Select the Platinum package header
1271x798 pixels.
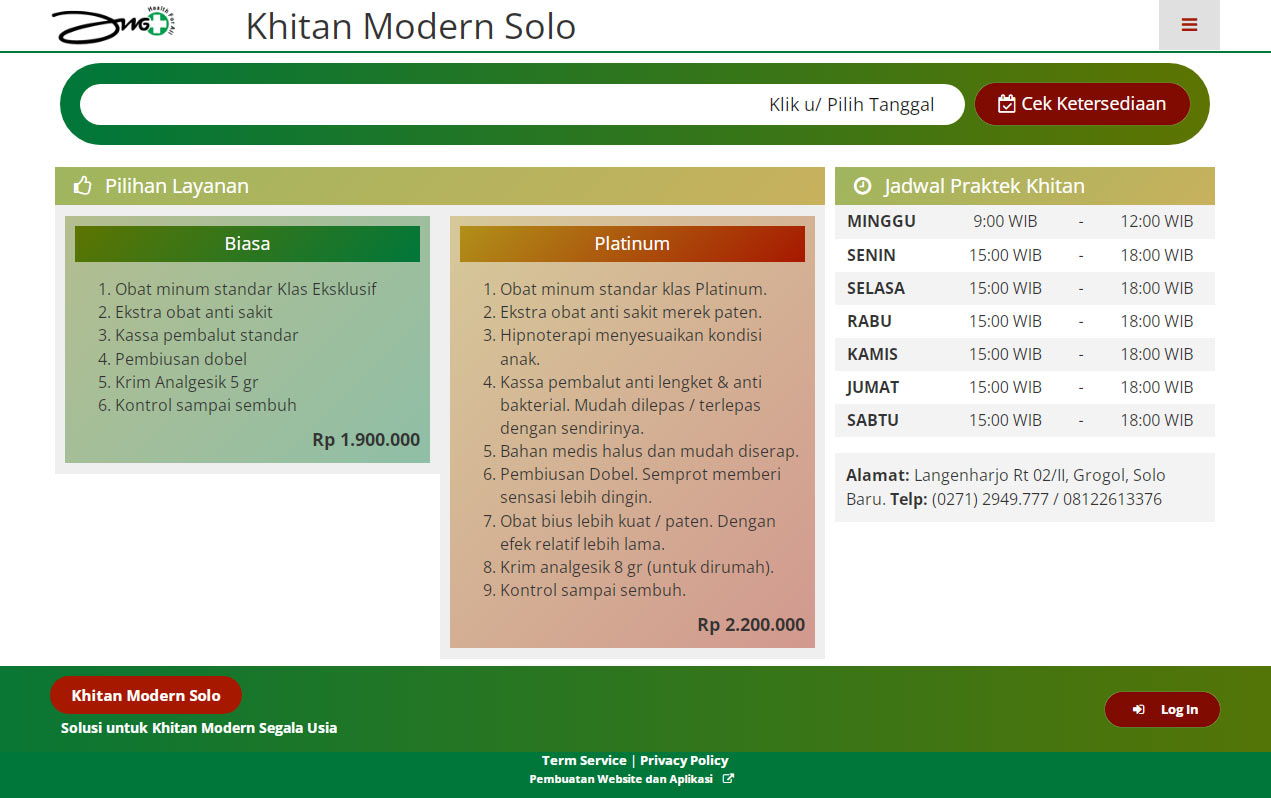click(632, 244)
